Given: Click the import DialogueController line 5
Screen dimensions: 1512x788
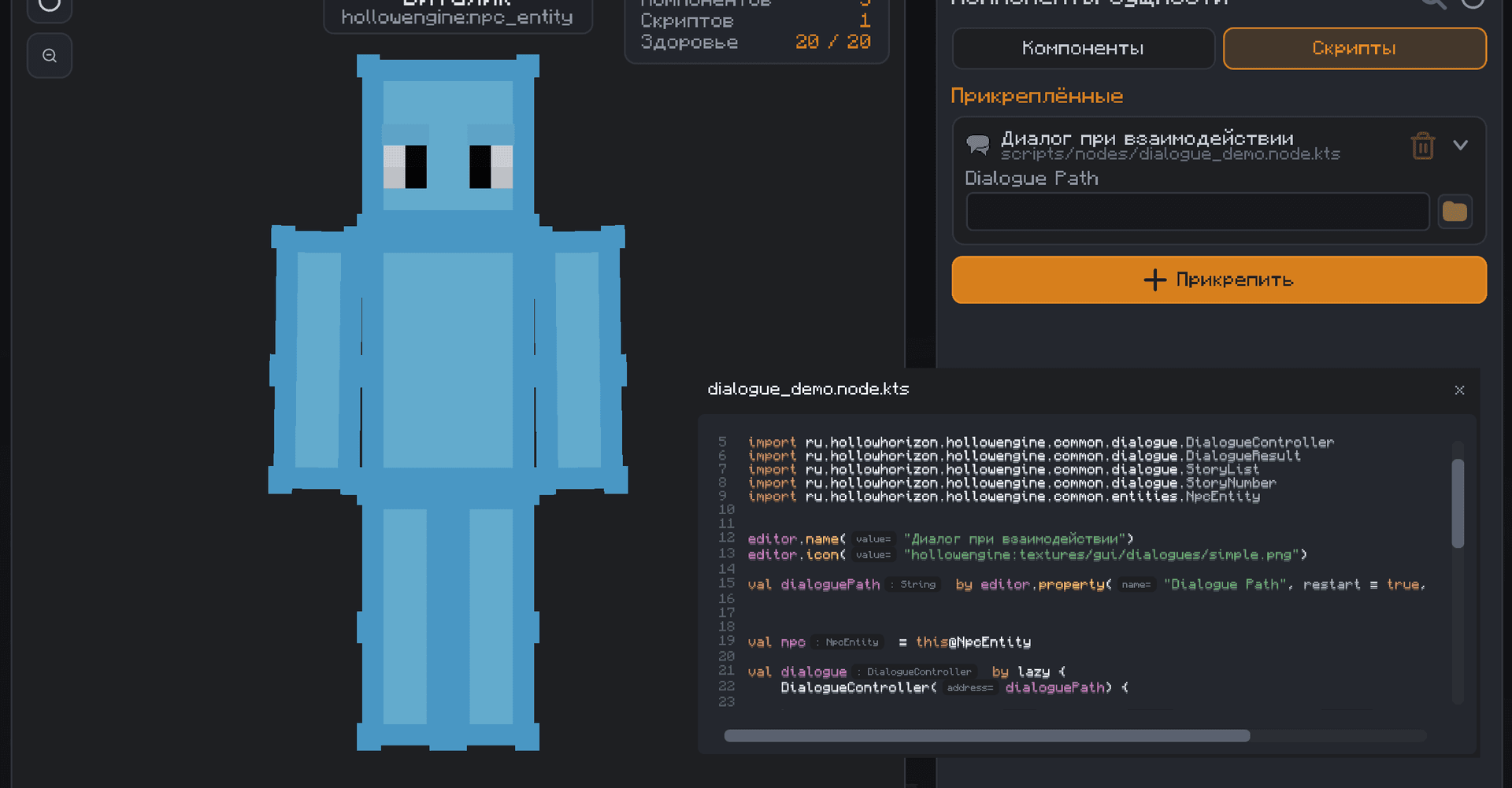Looking at the screenshot, I should (x=1041, y=442).
